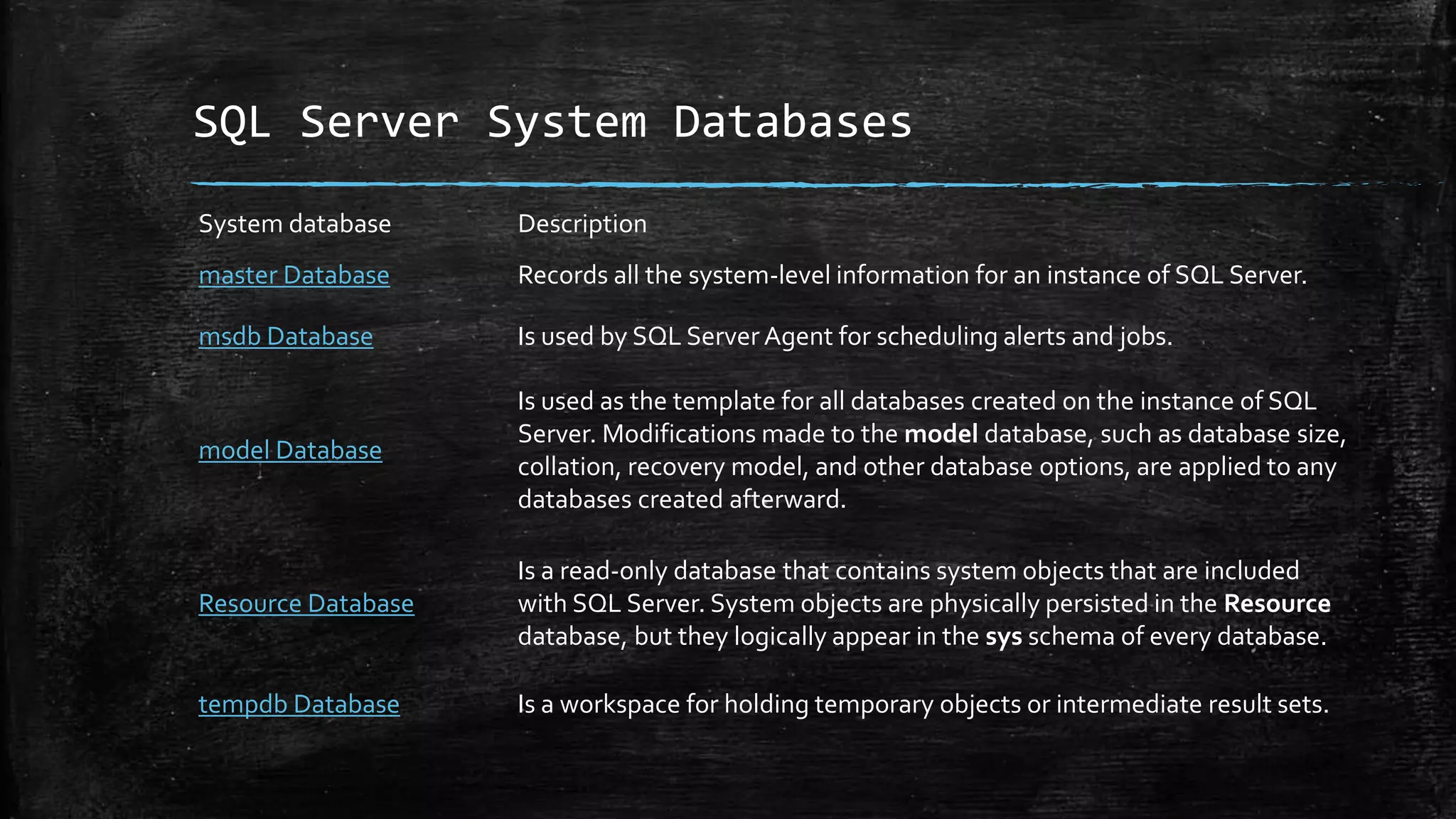Open the msdb Database link
This screenshot has height=819, width=1456.
(x=285, y=336)
